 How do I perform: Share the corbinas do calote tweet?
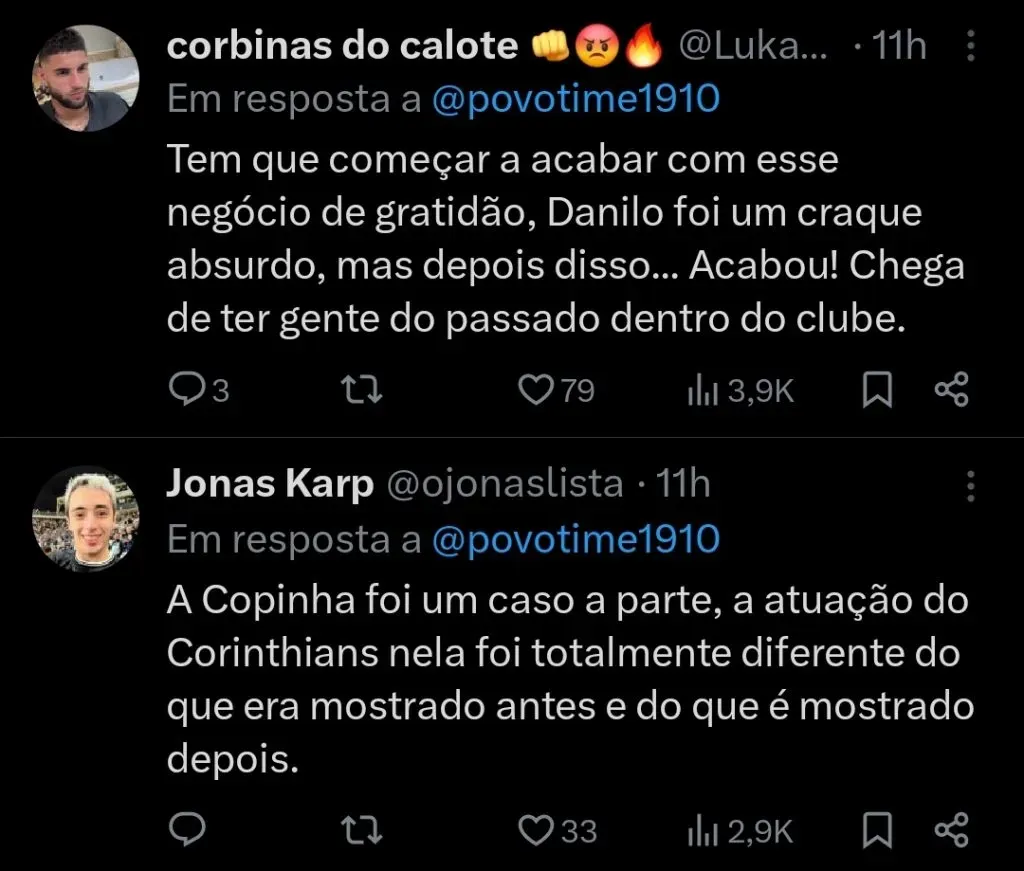click(x=951, y=390)
